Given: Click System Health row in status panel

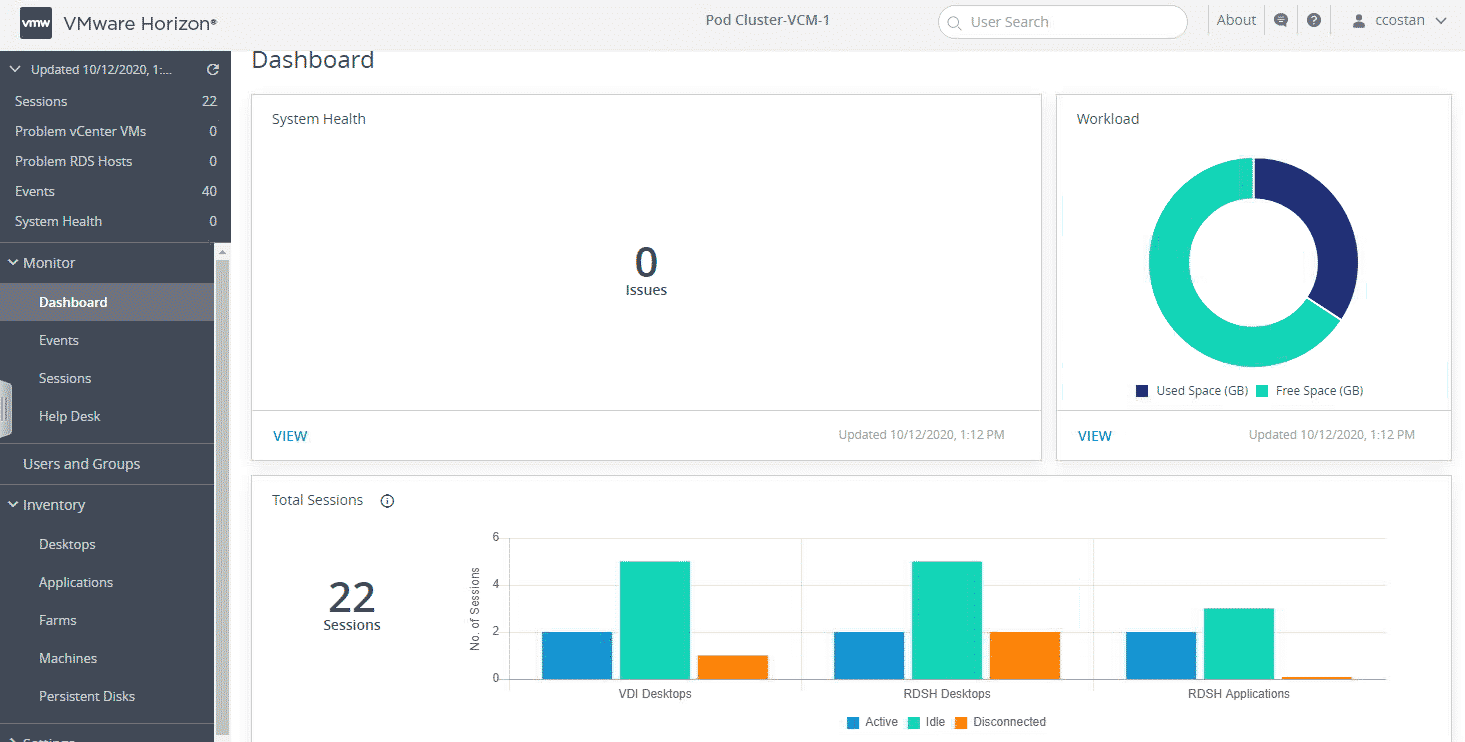Looking at the screenshot, I should click(115, 221).
